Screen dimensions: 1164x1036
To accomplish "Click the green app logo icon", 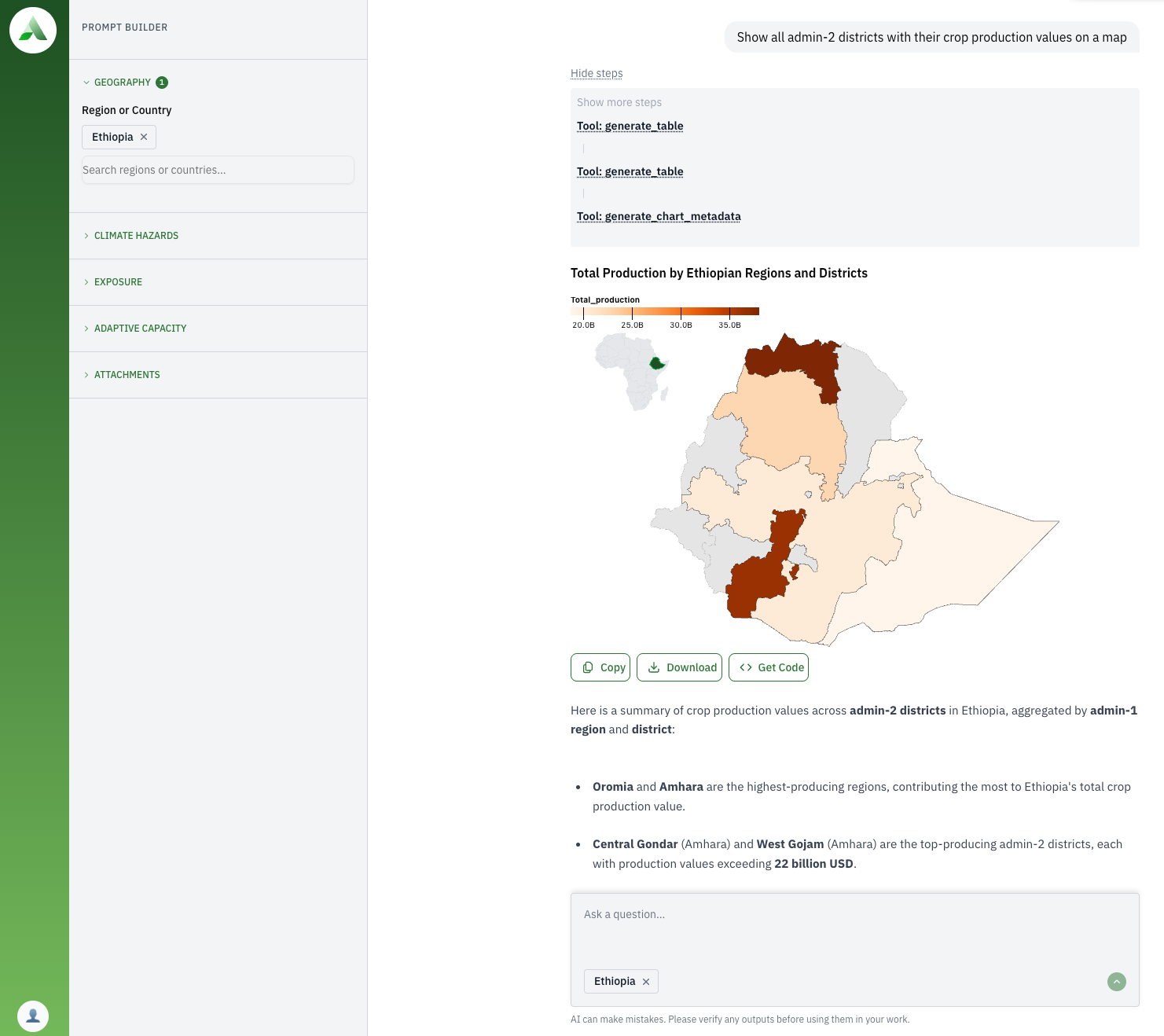I will click(33, 30).
